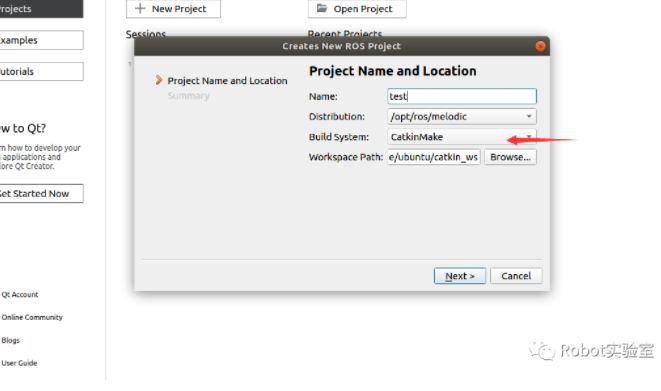Focus the Name input field containing test

tap(462, 96)
